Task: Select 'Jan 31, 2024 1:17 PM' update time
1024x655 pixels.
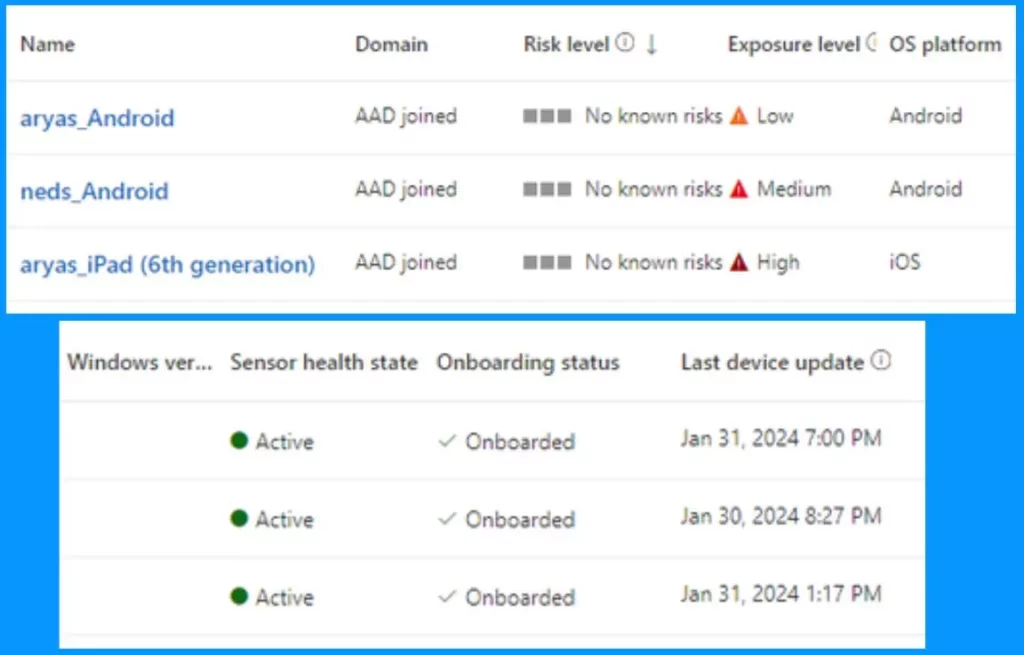Action: [x=780, y=594]
